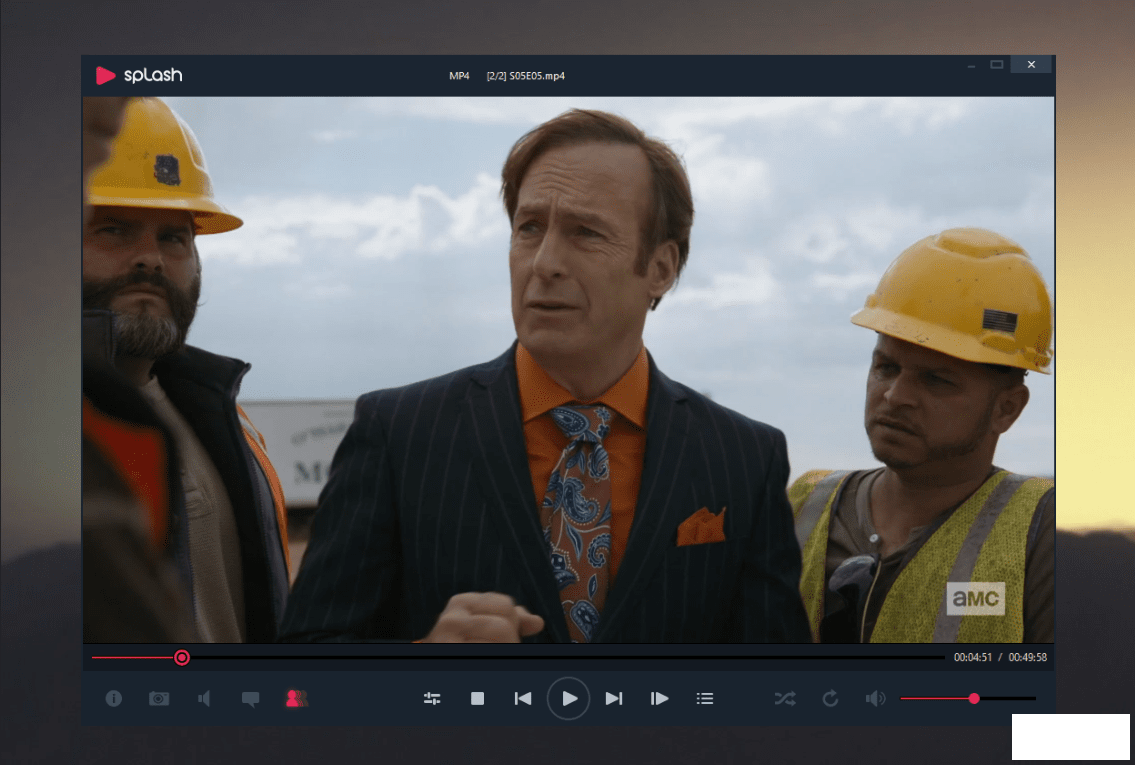Image resolution: width=1135 pixels, height=765 pixels.
Task: Take a snapshot with camera icon
Action: click(159, 698)
